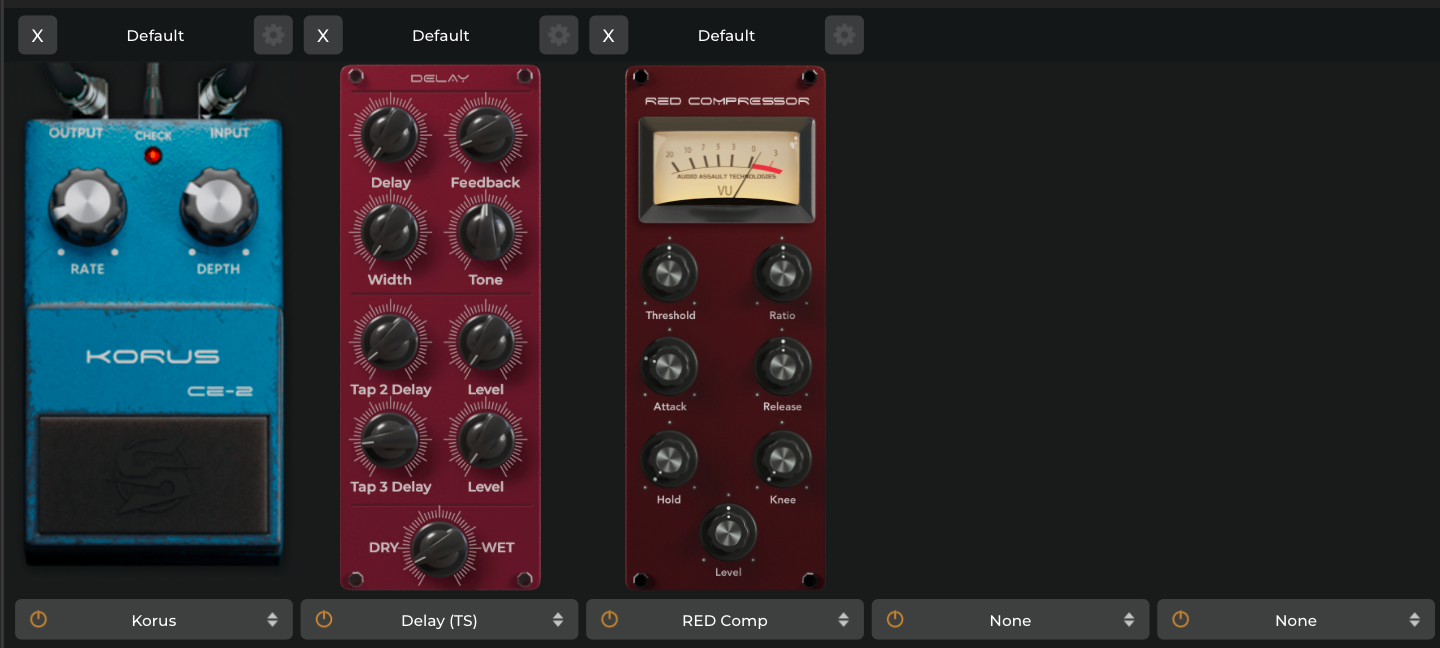
Task: Click the Default preset name above Delay
Action: [x=440, y=35]
